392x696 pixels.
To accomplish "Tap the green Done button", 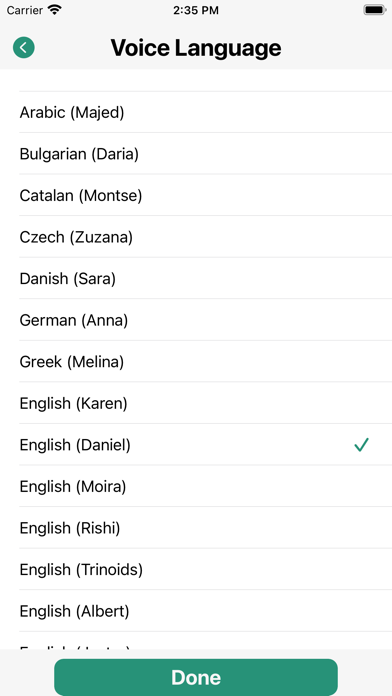I will [196, 677].
